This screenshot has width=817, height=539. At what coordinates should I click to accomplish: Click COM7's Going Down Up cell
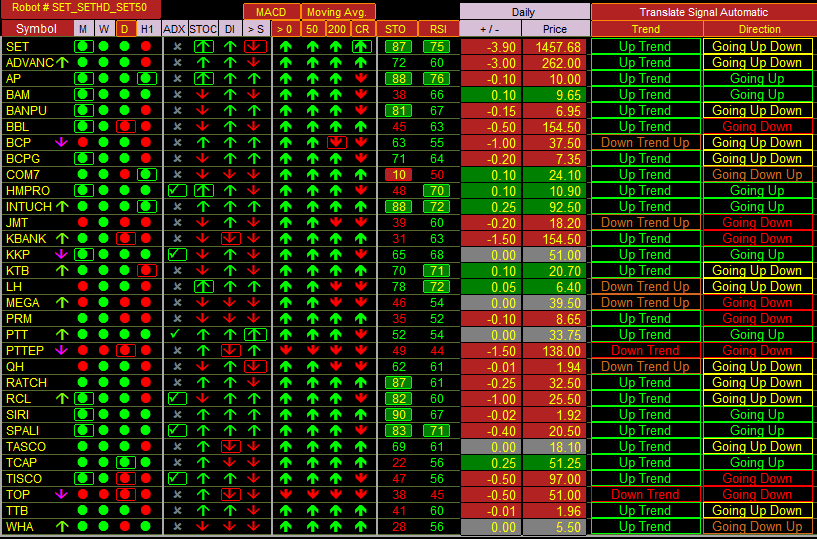pos(758,175)
